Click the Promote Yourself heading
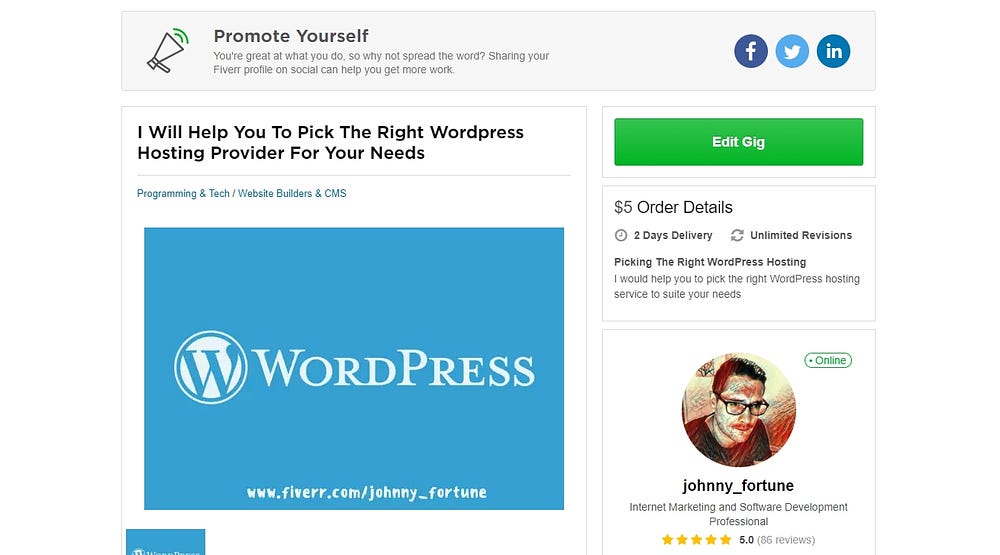The width and height of the screenshot is (1000, 555). [x=291, y=36]
